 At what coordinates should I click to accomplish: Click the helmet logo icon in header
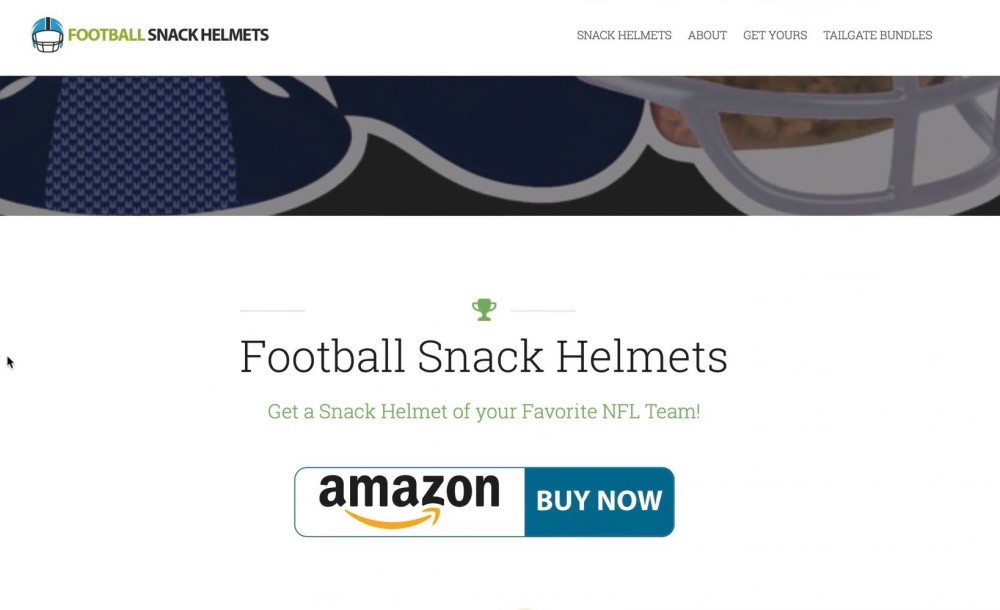[48, 35]
